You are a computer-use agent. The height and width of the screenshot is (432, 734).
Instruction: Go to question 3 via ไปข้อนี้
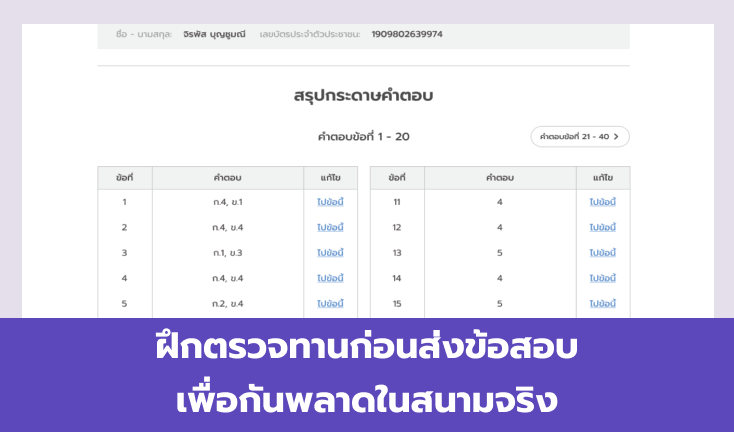tap(330, 253)
